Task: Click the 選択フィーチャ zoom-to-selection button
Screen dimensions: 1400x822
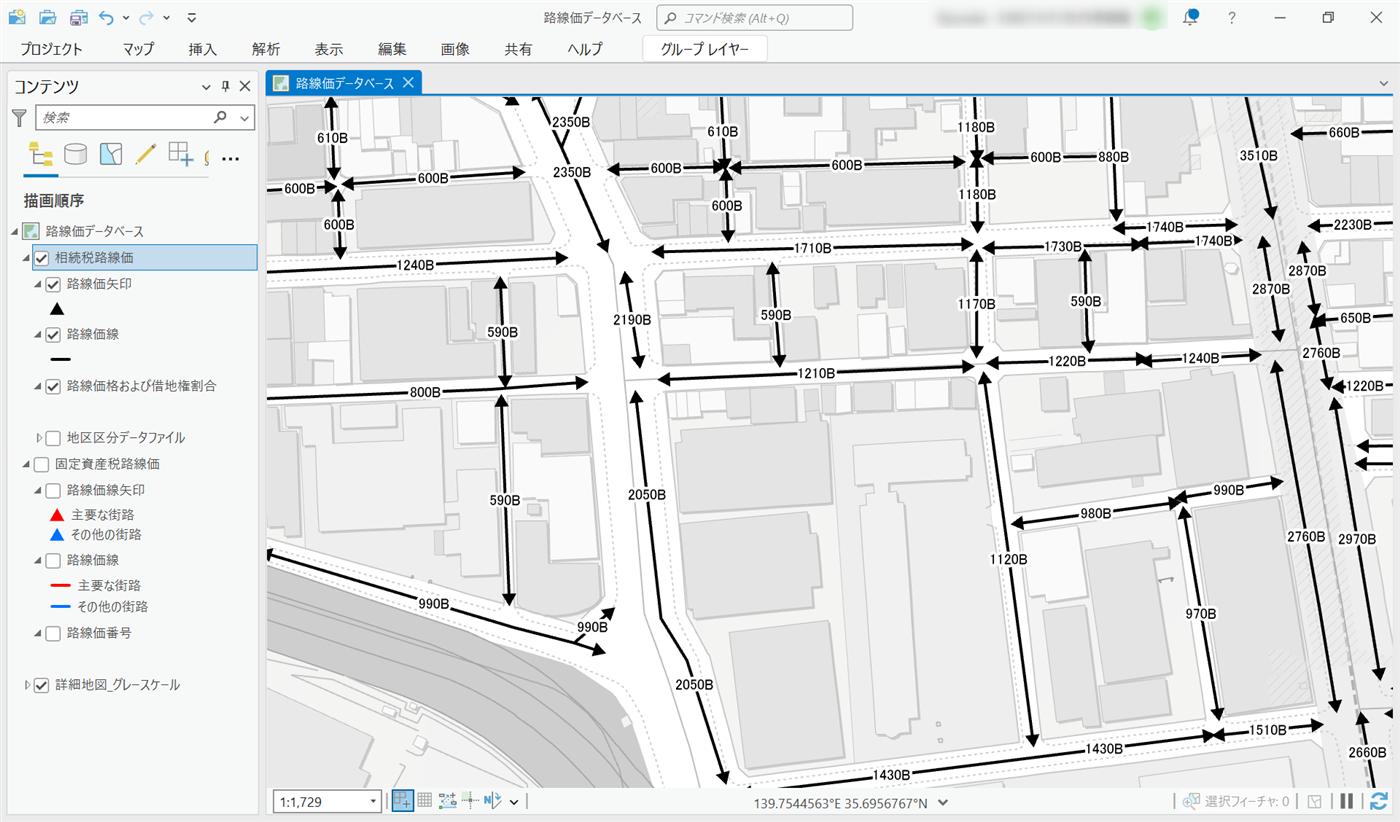Action: pos(1191,801)
